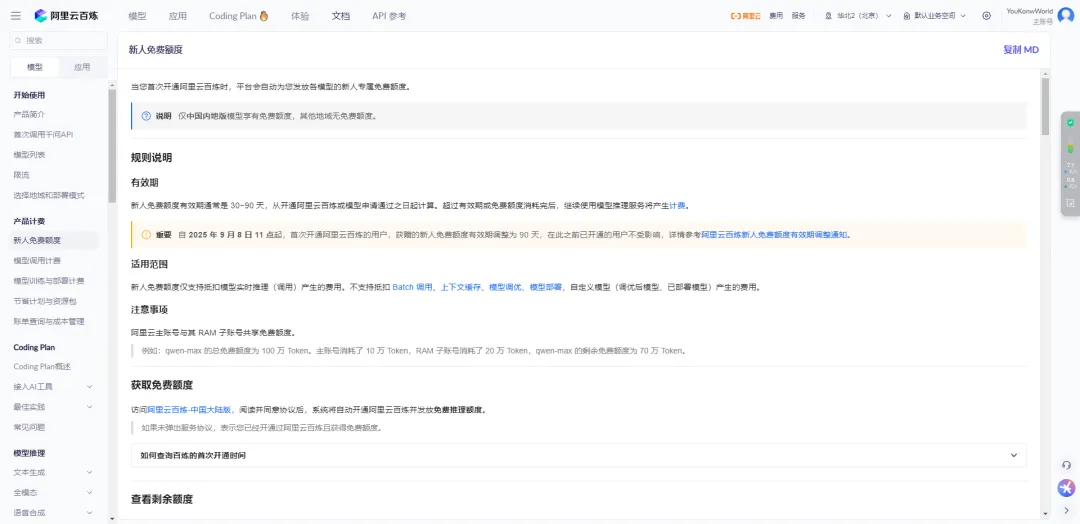Click the sidebar search input field
Screen dimensions: 1080x524
click(x=59, y=41)
